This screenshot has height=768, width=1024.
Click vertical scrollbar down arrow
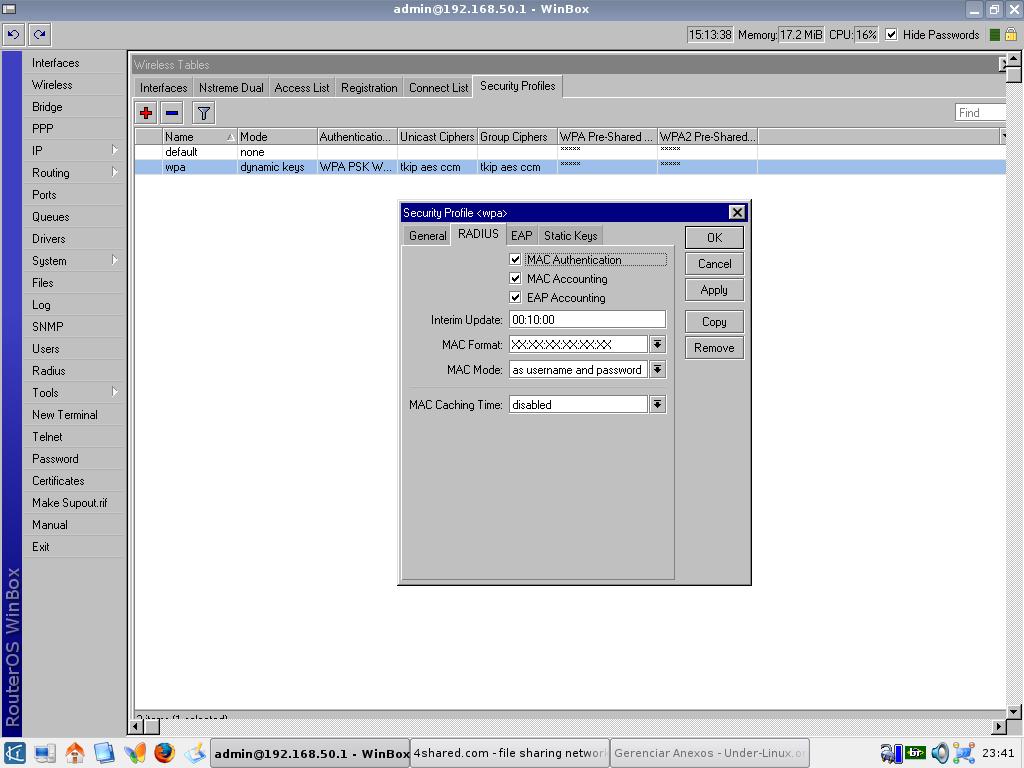pyautogui.click(x=1014, y=712)
